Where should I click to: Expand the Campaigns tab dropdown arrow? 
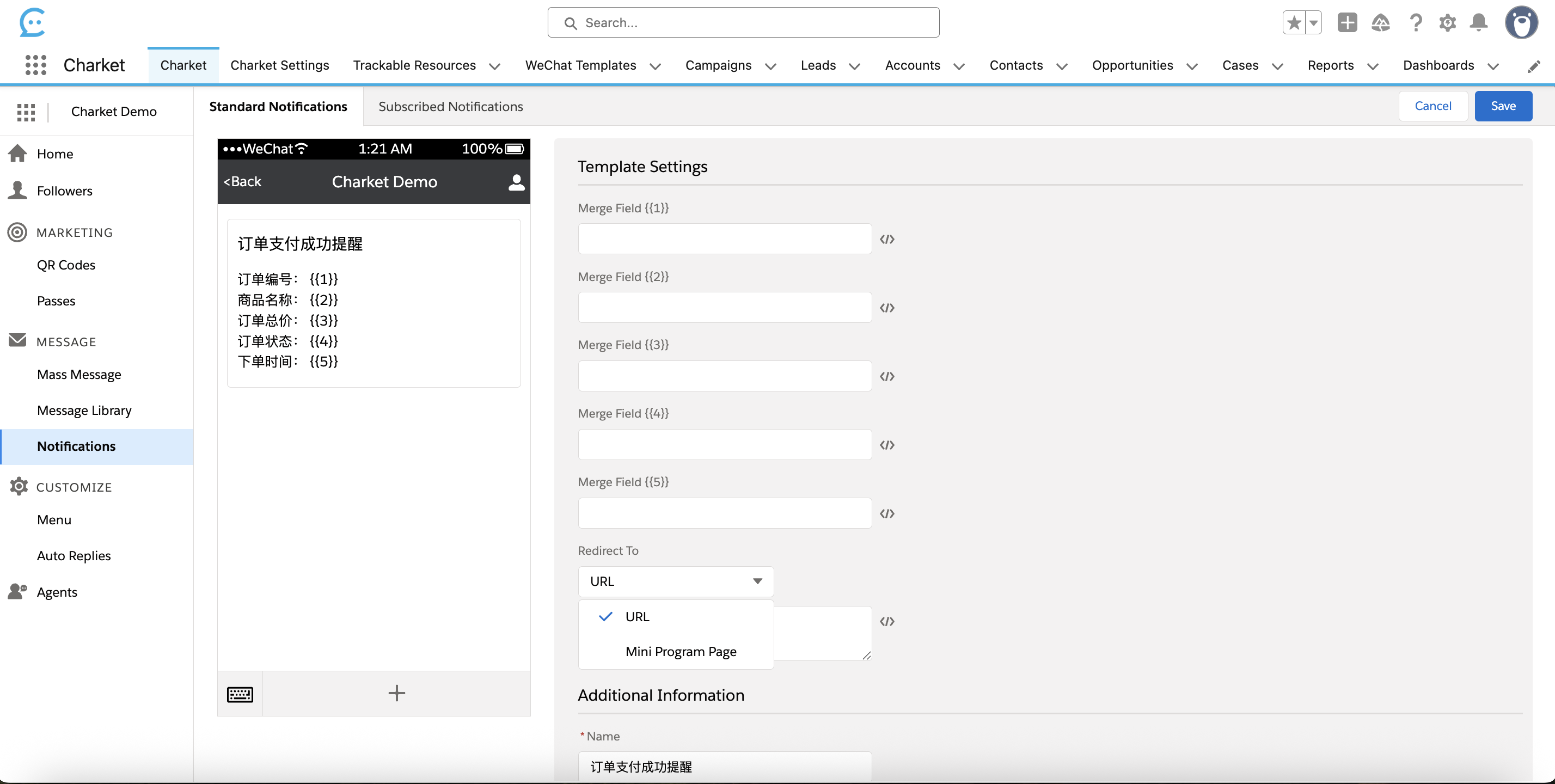(x=770, y=66)
